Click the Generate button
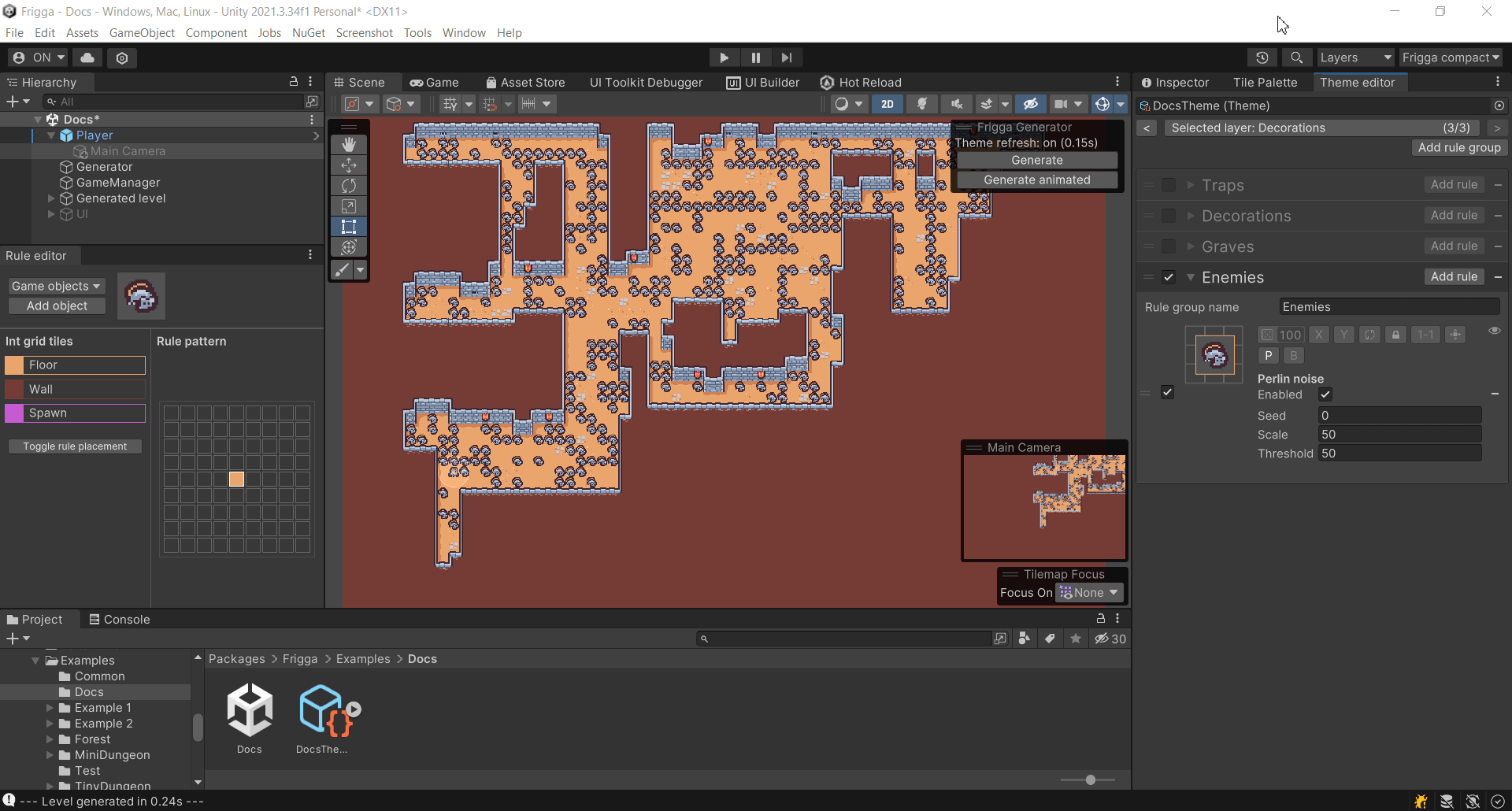Screen dimensions: 1512x811 pyautogui.click(x=1037, y=160)
